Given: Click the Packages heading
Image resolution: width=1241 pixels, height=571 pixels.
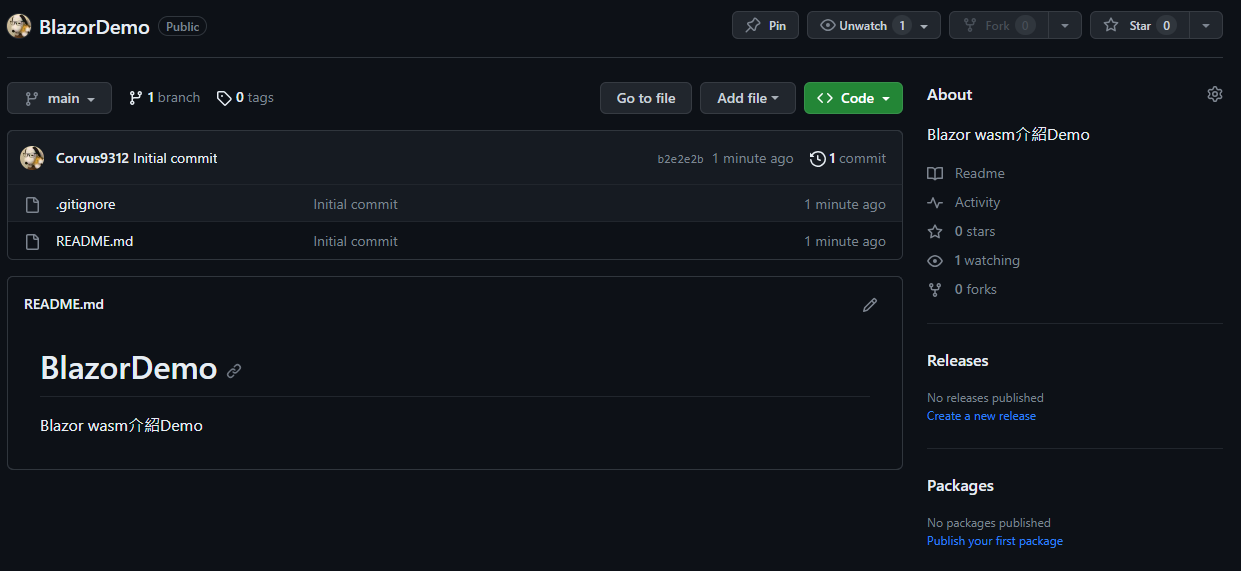Looking at the screenshot, I should click(960, 486).
